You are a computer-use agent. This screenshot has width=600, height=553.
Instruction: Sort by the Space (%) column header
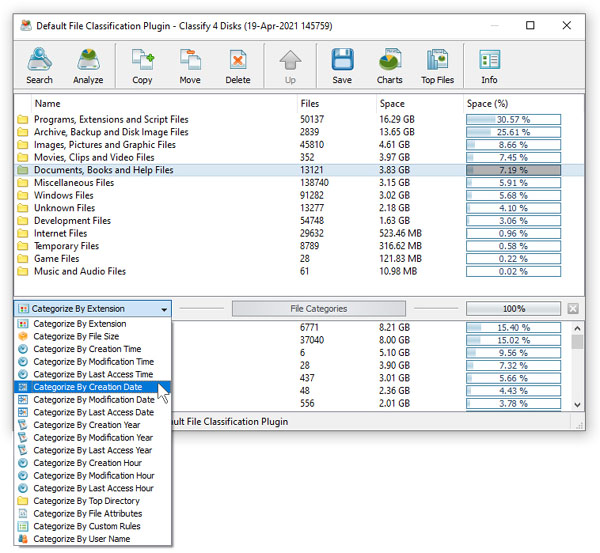pos(523,104)
